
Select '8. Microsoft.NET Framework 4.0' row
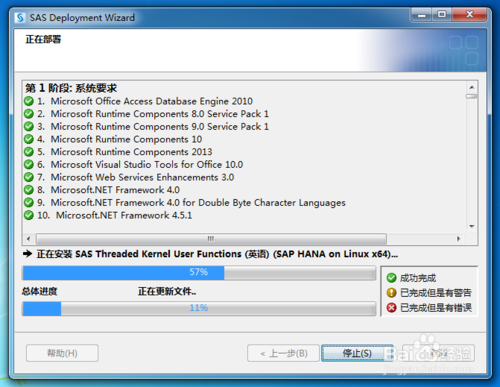[108, 190]
